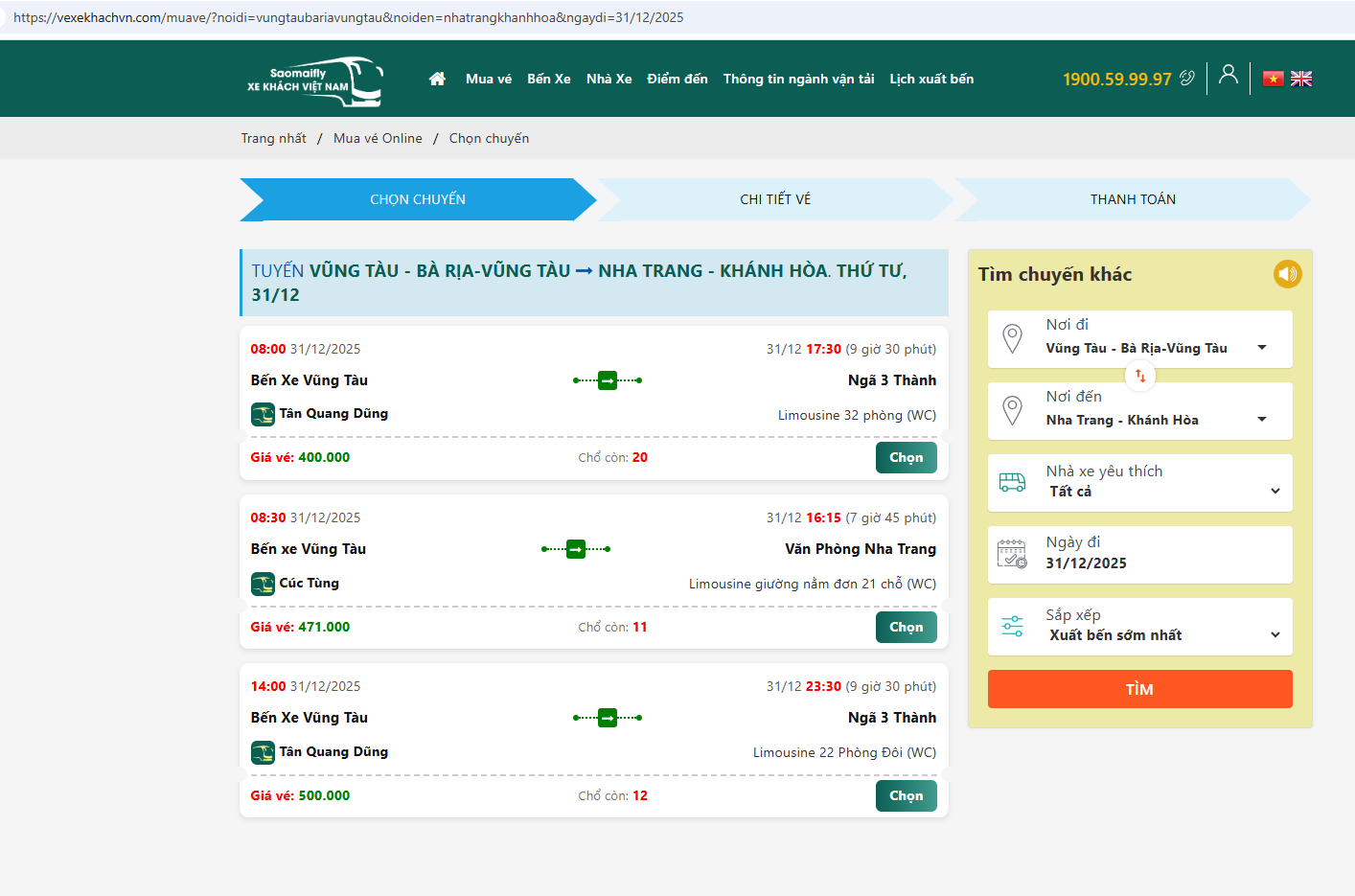Choose the 08:30 Cúc Tùng trip
The width and height of the screenshot is (1355, 896).
coord(906,627)
